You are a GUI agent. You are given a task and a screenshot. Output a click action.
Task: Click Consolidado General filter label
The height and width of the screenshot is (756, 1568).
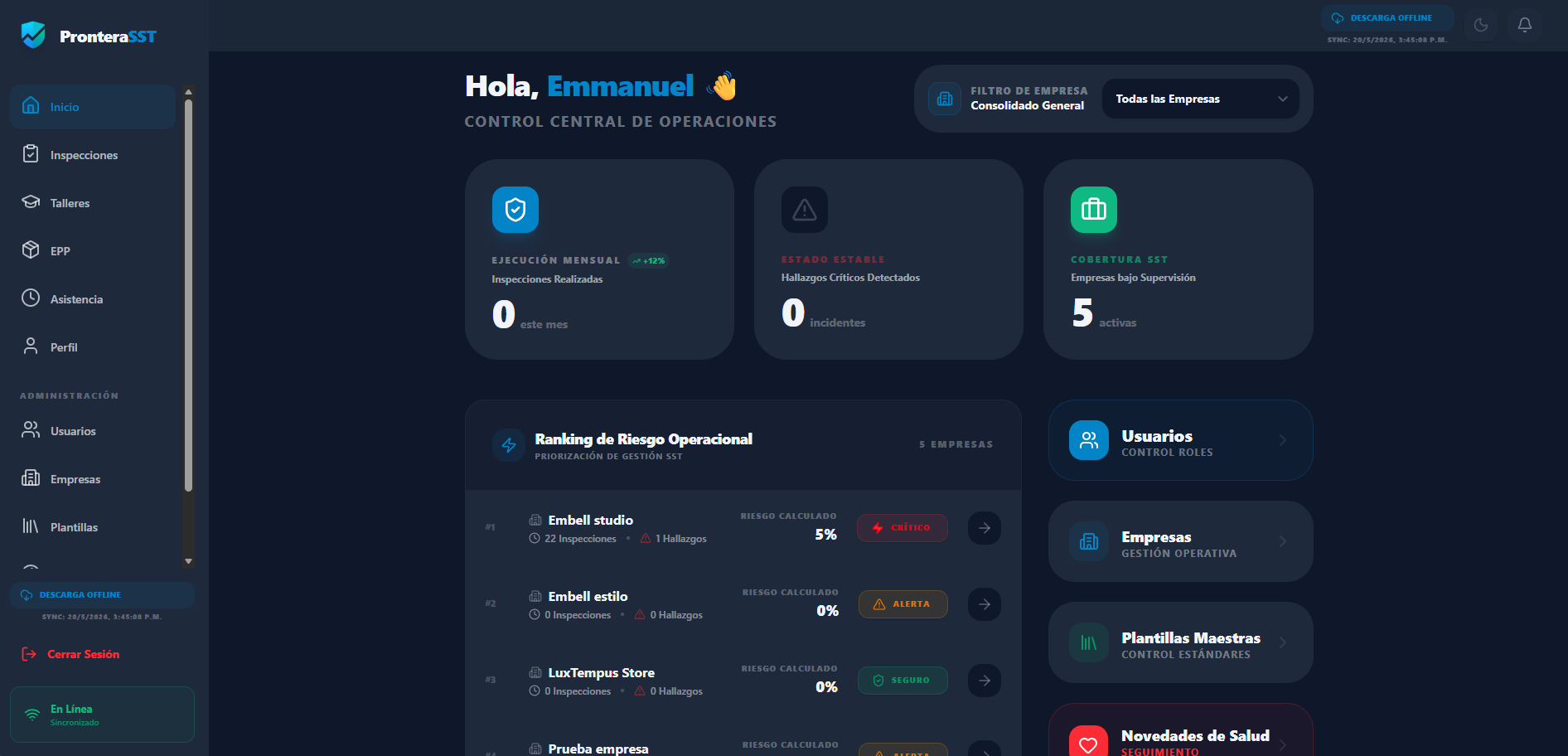(x=1027, y=106)
